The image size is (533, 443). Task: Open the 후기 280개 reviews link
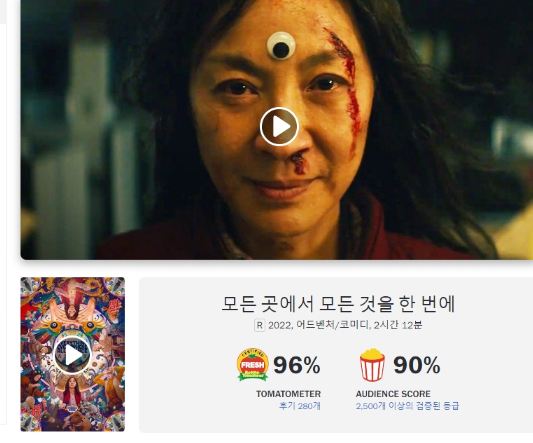[300, 406]
